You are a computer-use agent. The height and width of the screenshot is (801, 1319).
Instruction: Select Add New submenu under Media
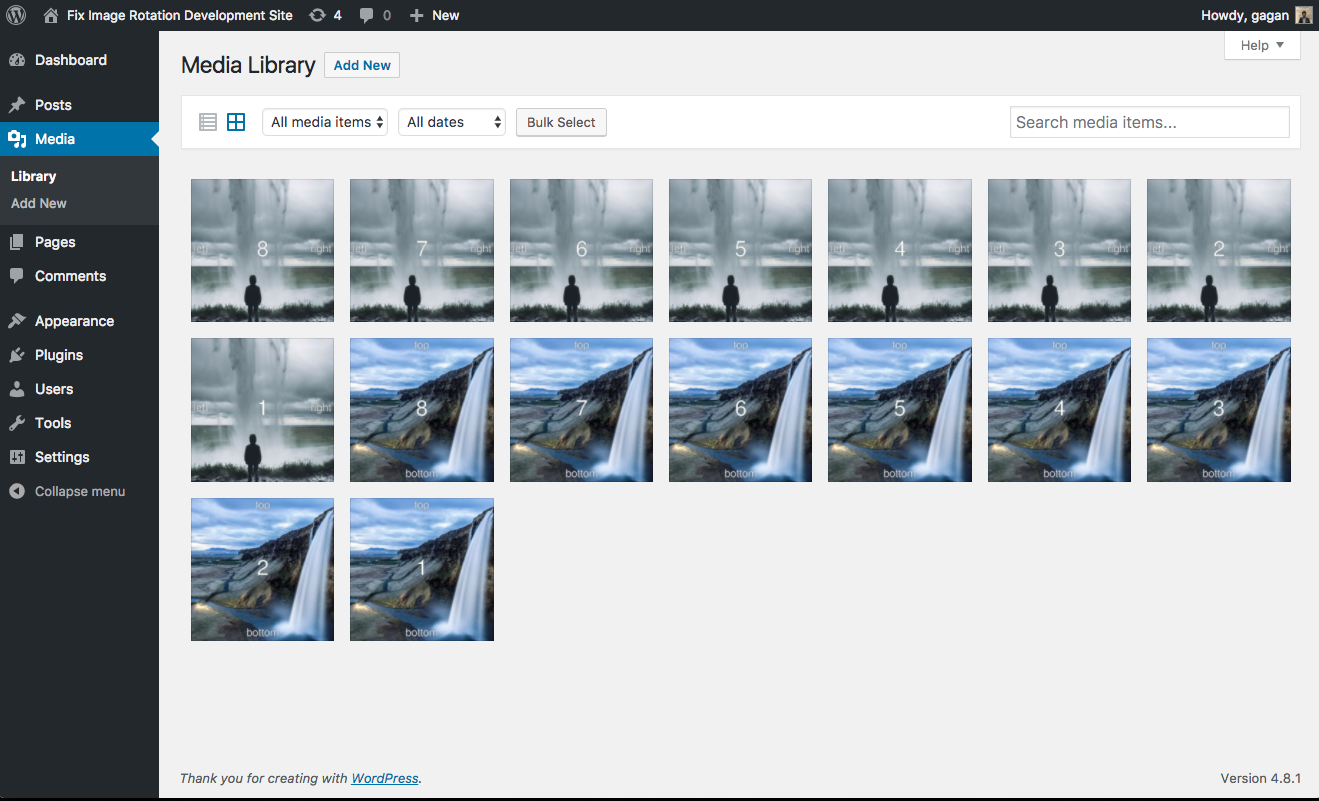[39, 203]
